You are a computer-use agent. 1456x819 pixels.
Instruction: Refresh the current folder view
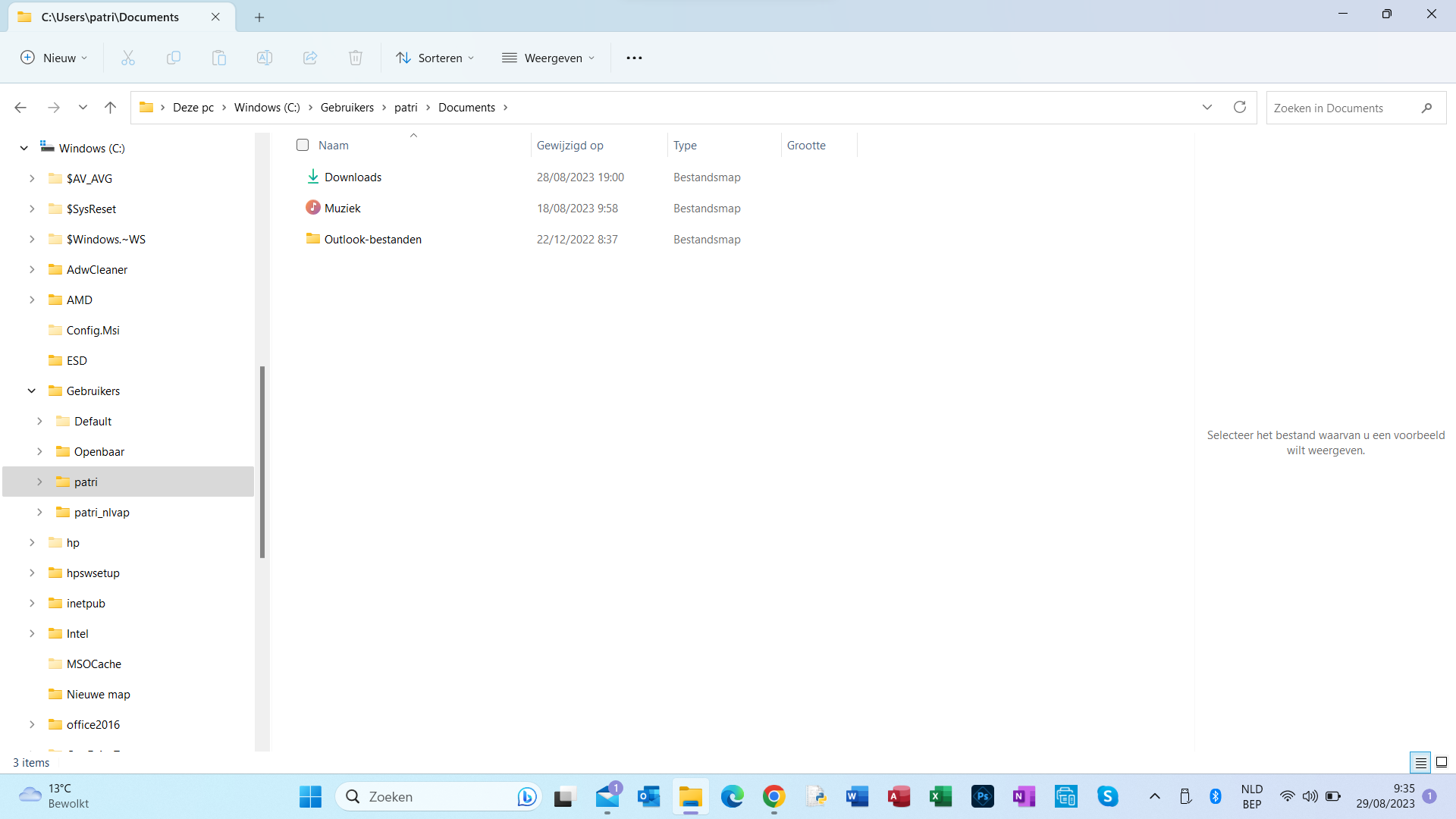click(x=1240, y=108)
